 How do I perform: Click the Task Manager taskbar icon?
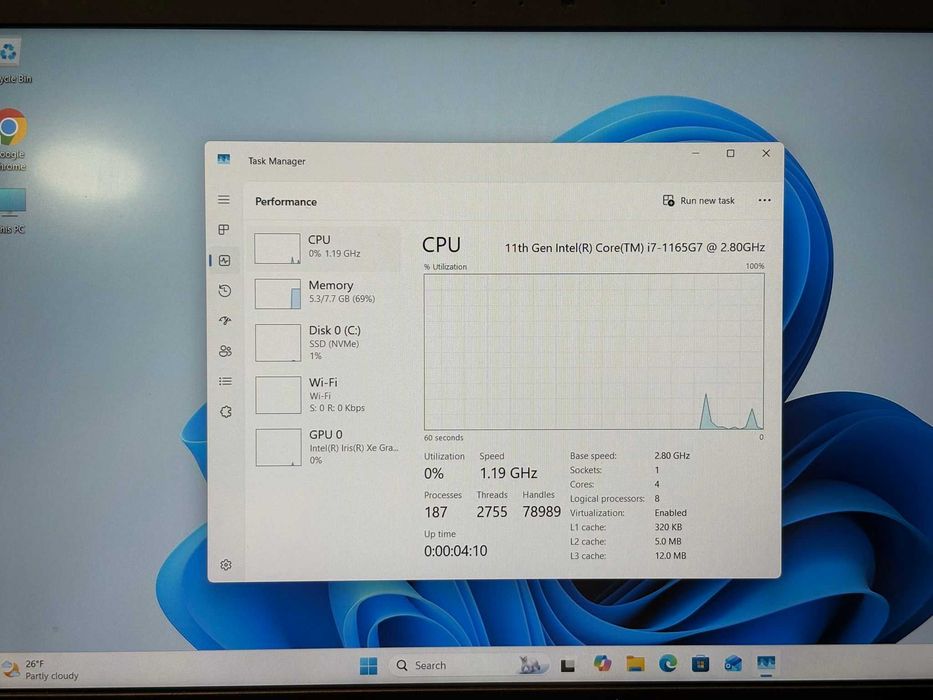[x=766, y=663]
